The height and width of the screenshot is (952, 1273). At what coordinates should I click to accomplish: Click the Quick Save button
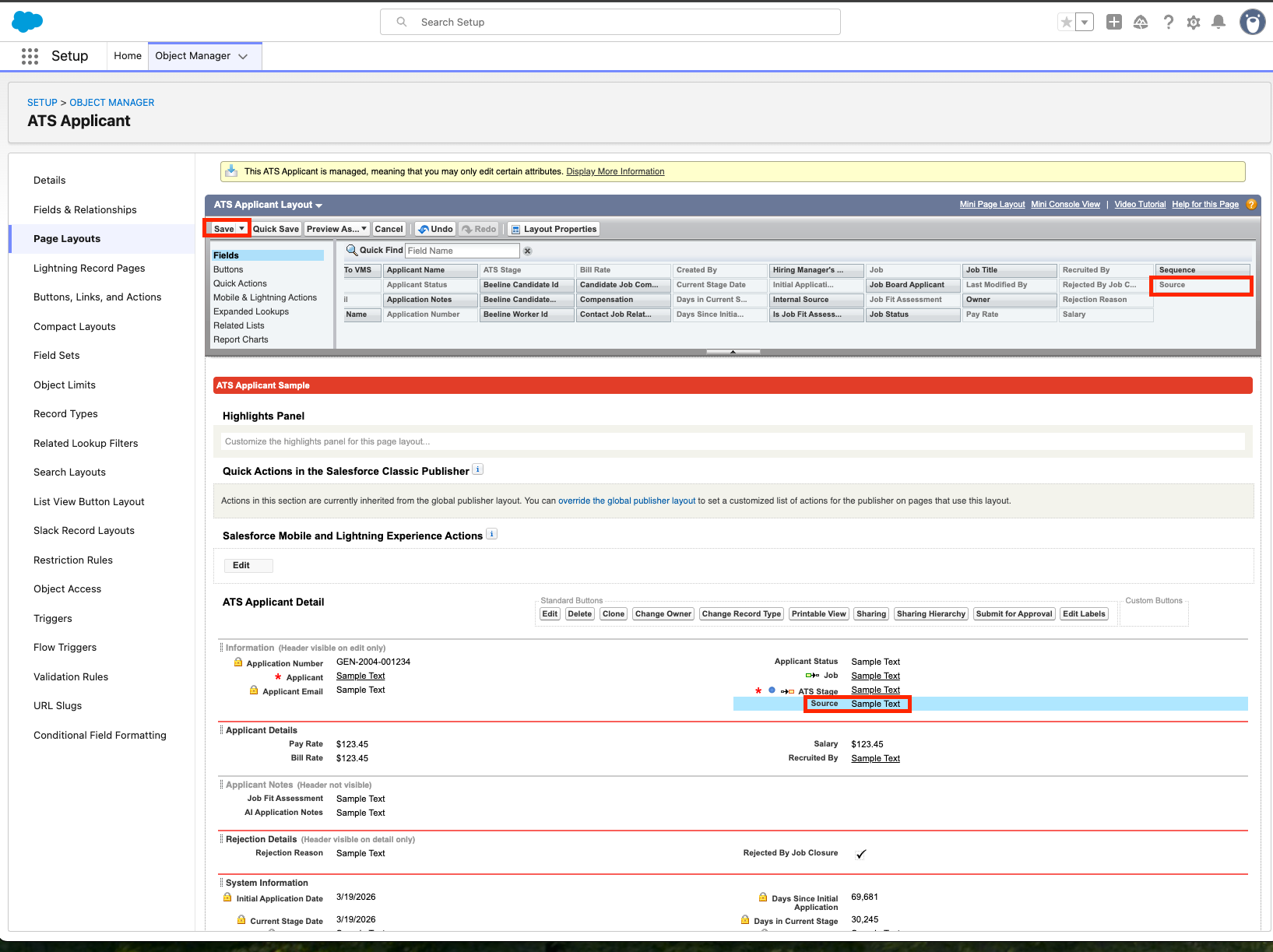276,229
